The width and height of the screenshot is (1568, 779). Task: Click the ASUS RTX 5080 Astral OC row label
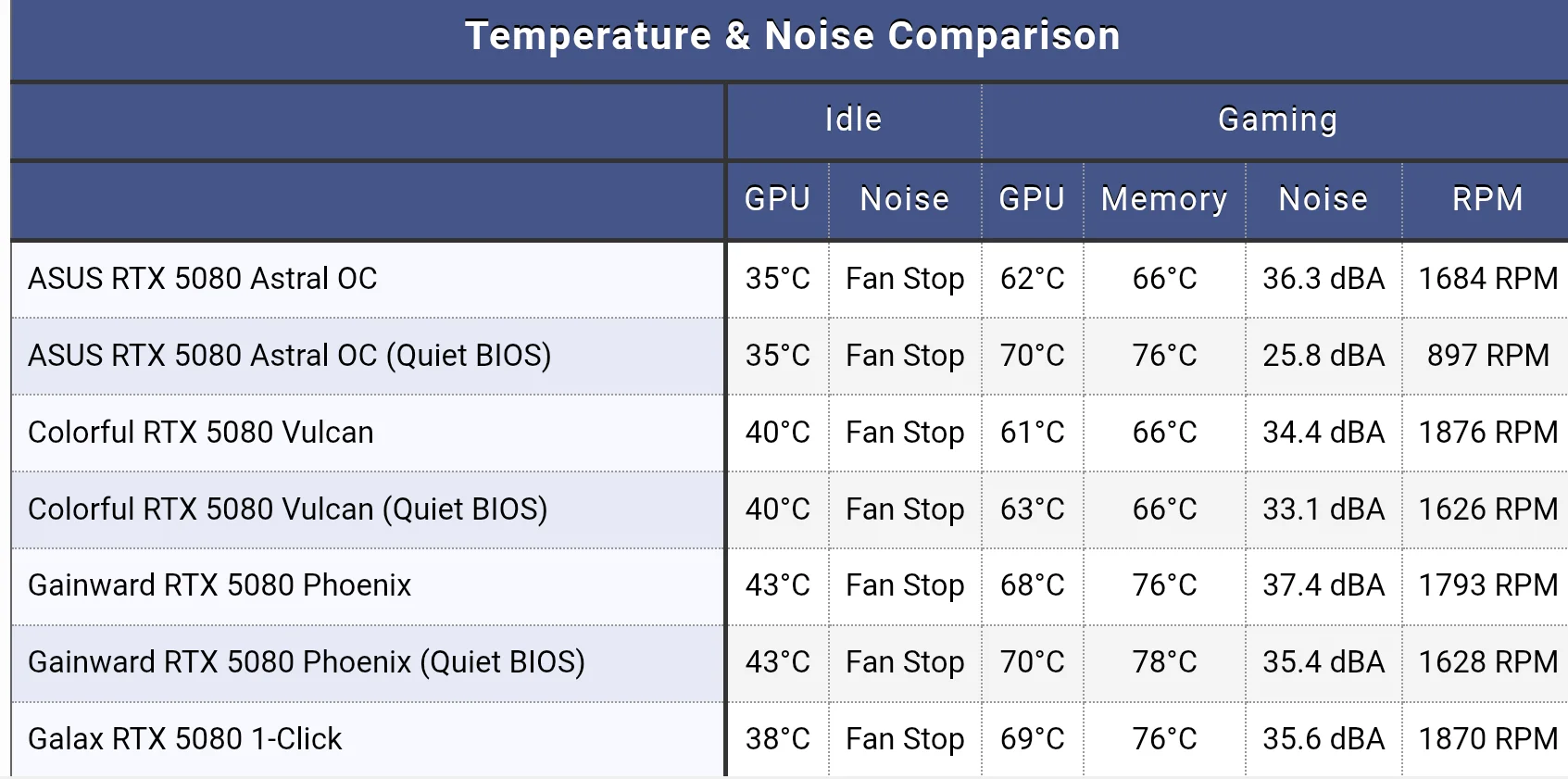point(203,278)
